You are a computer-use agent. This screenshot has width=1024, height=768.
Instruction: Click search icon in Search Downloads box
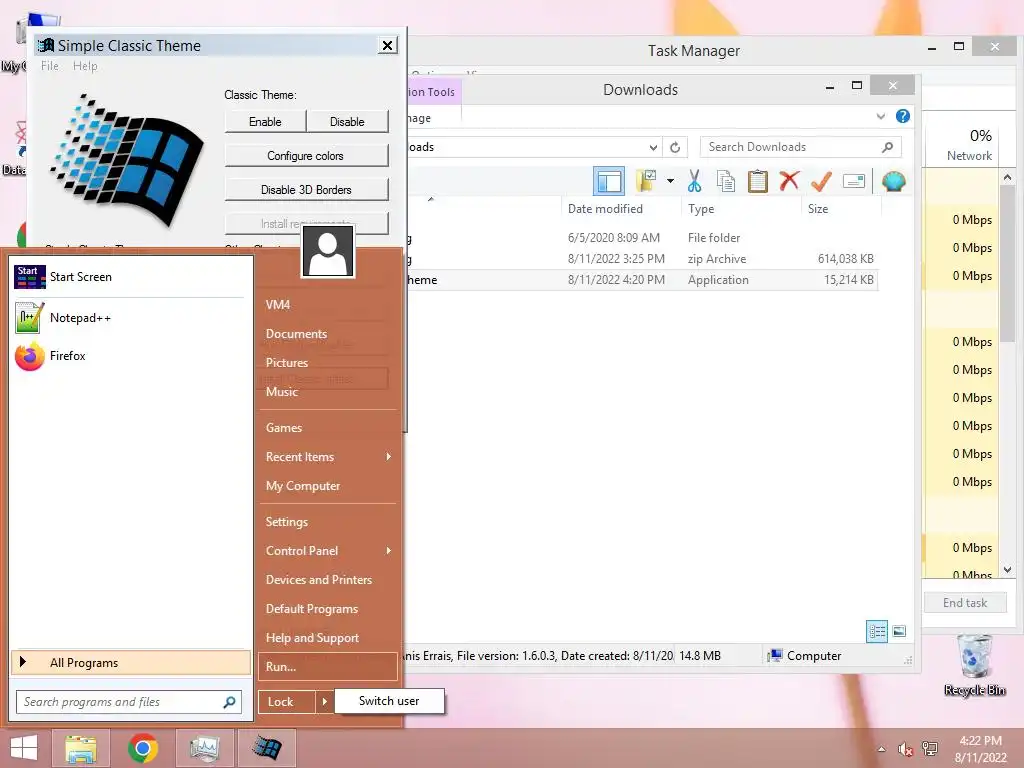pyautogui.click(x=887, y=148)
